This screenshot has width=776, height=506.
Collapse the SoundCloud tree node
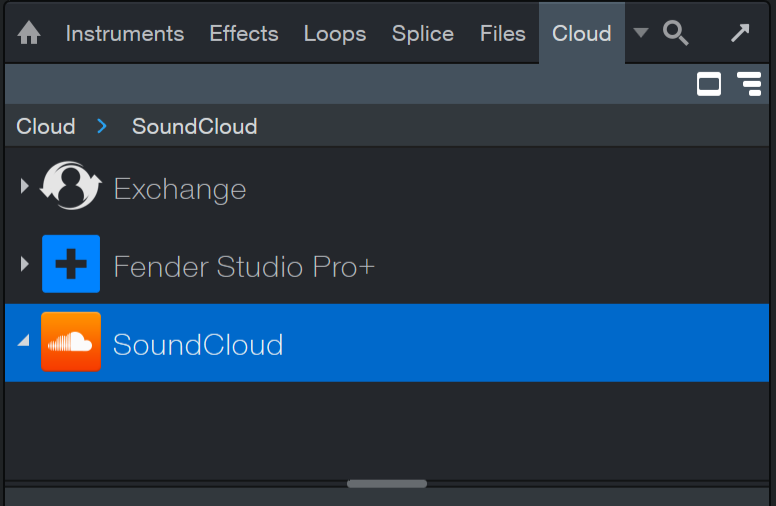(24, 341)
